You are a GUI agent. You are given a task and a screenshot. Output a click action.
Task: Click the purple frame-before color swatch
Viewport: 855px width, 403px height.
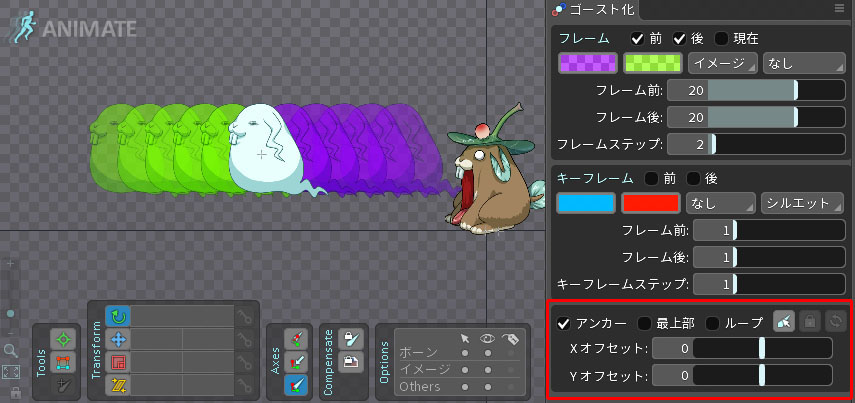click(x=588, y=63)
